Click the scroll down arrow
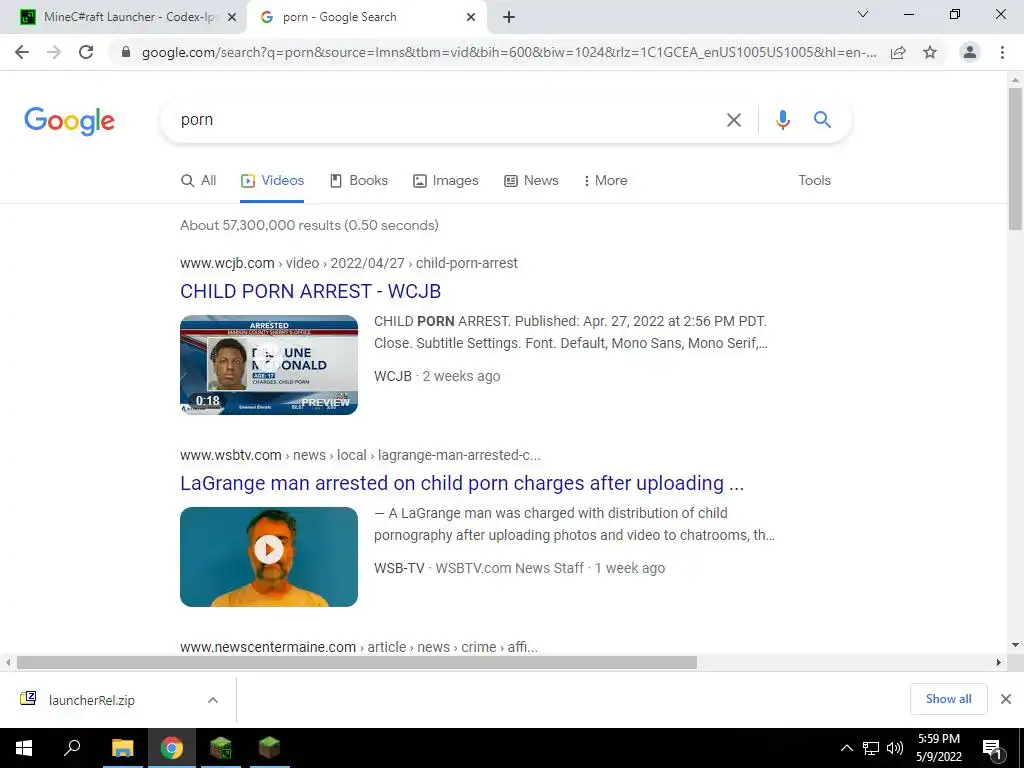This screenshot has height=768, width=1024. click(1016, 645)
